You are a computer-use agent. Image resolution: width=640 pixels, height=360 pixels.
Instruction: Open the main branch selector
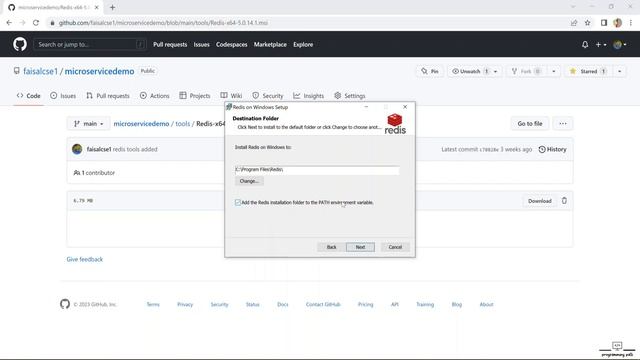pyautogui.click(x=88, y=123)
